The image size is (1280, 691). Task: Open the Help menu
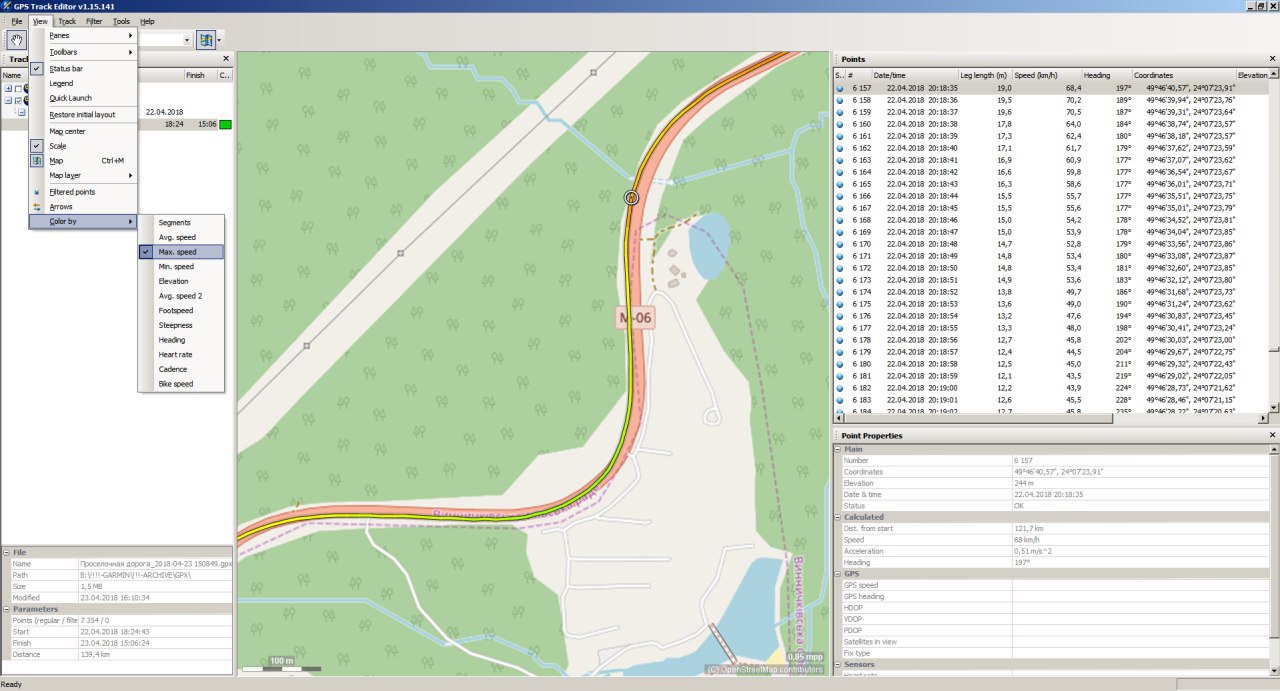pyautogui.click(x=147, y=21)
